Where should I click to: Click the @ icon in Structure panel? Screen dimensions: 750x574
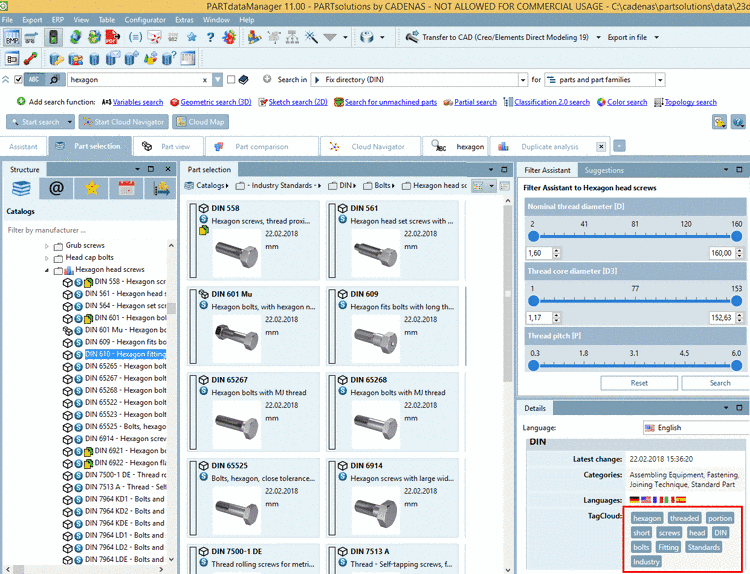pos(56,188)
